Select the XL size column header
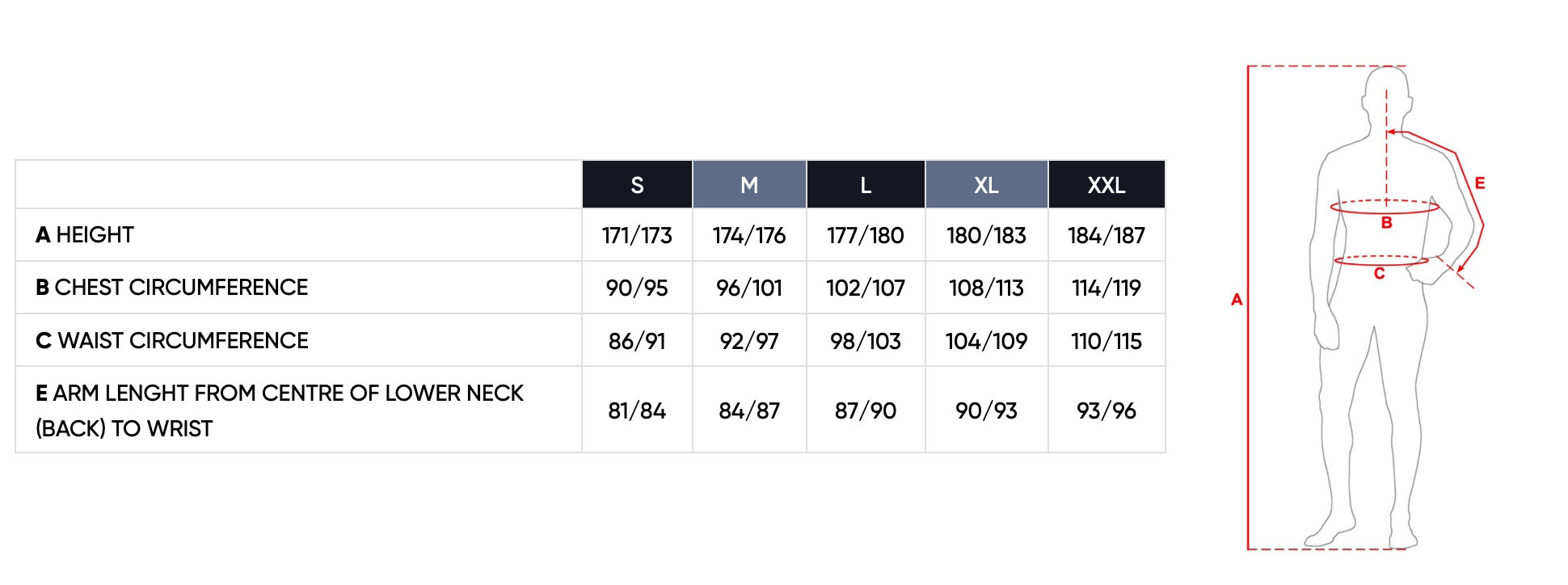 point(986,185)
